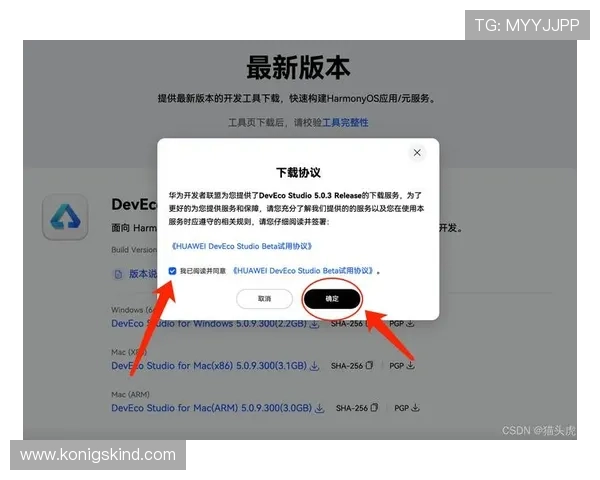Click the SHA-256 label in Mac(ARM) row
Viewport: 600px width, 480px height.
(x=352, y=408)
